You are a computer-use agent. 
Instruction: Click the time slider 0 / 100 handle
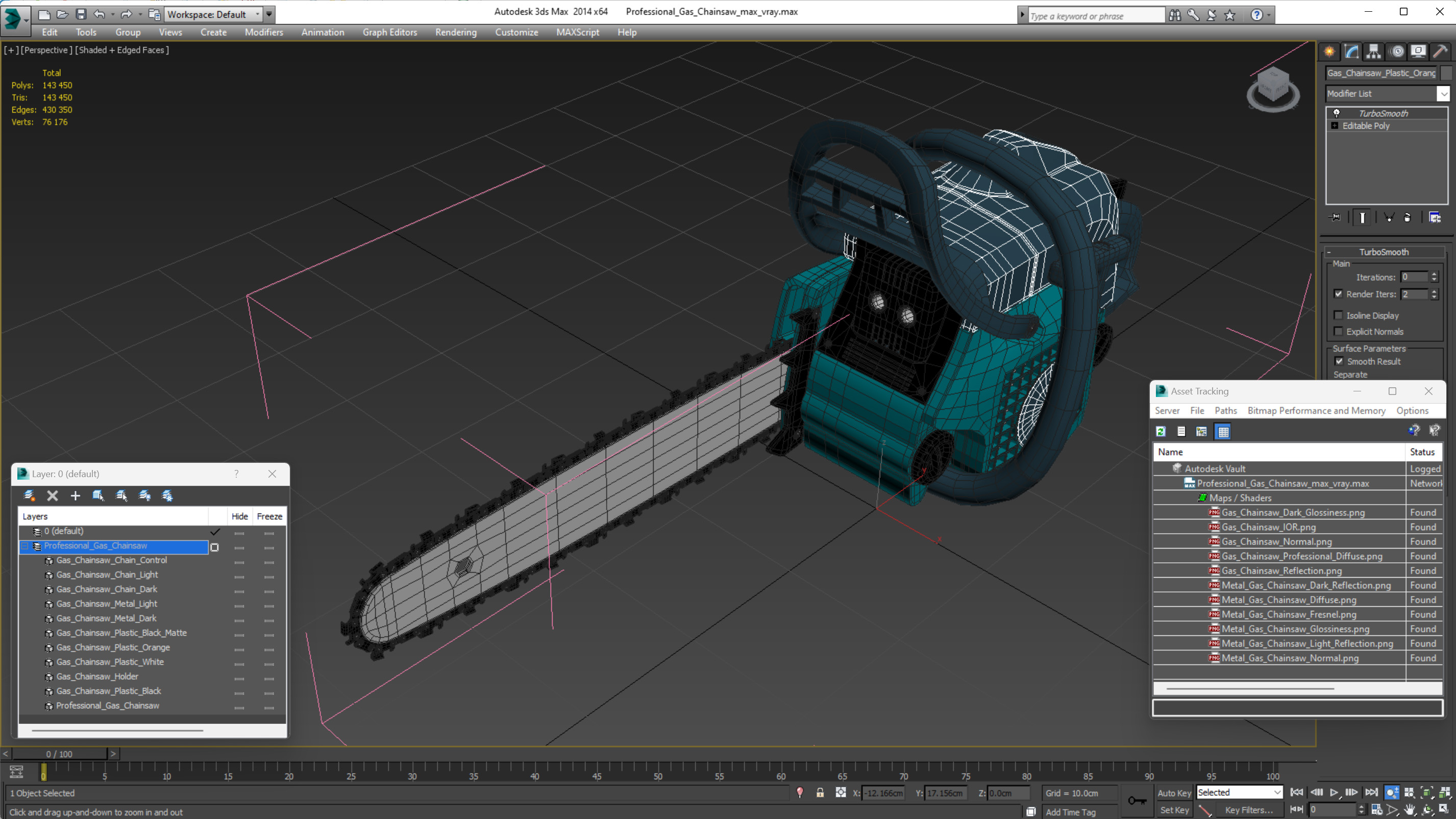[x=59, y=754]
